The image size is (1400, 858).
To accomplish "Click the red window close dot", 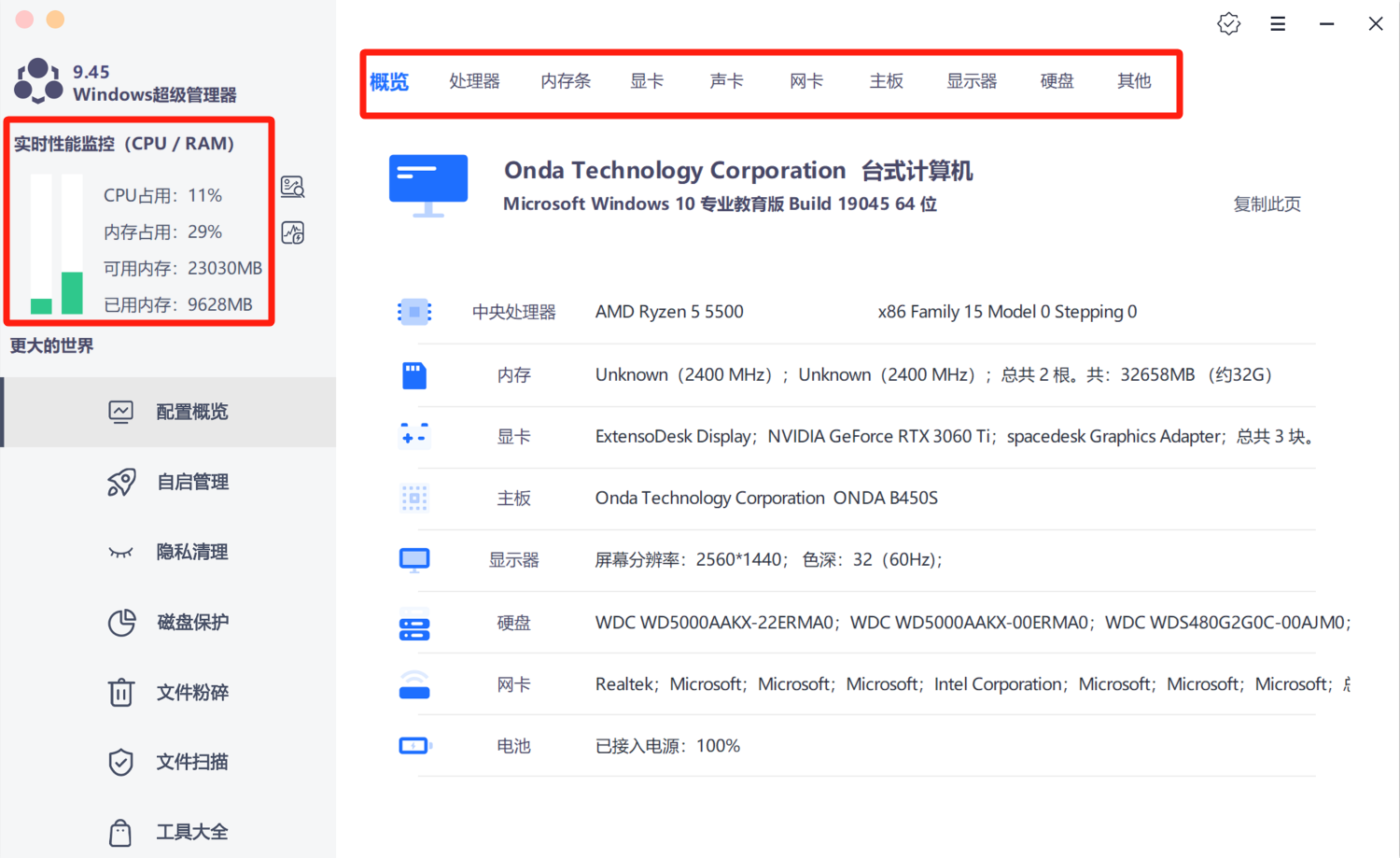I will pos(24,19).
